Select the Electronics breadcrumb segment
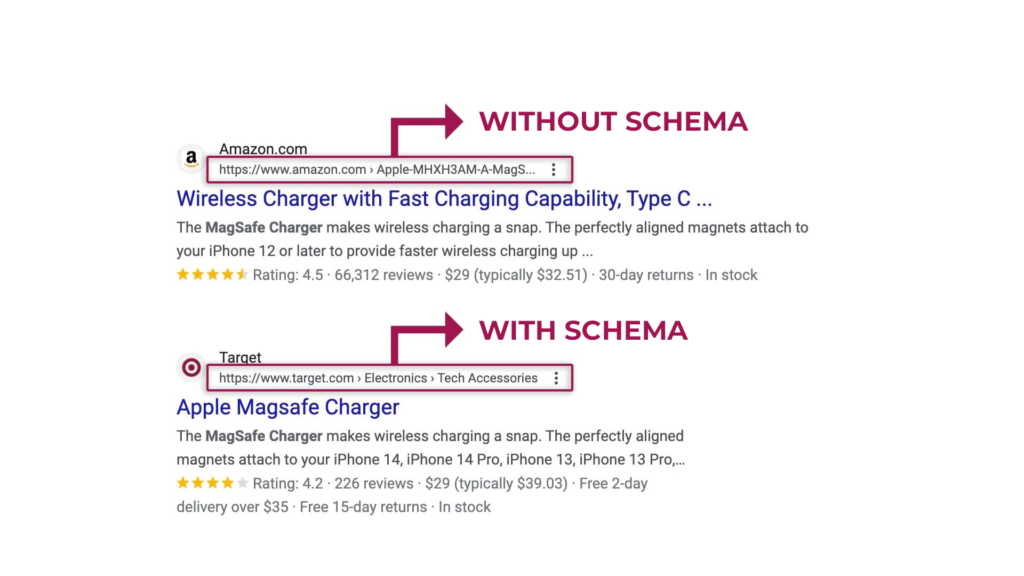1024x576 pixels. [x=395, y=378]
